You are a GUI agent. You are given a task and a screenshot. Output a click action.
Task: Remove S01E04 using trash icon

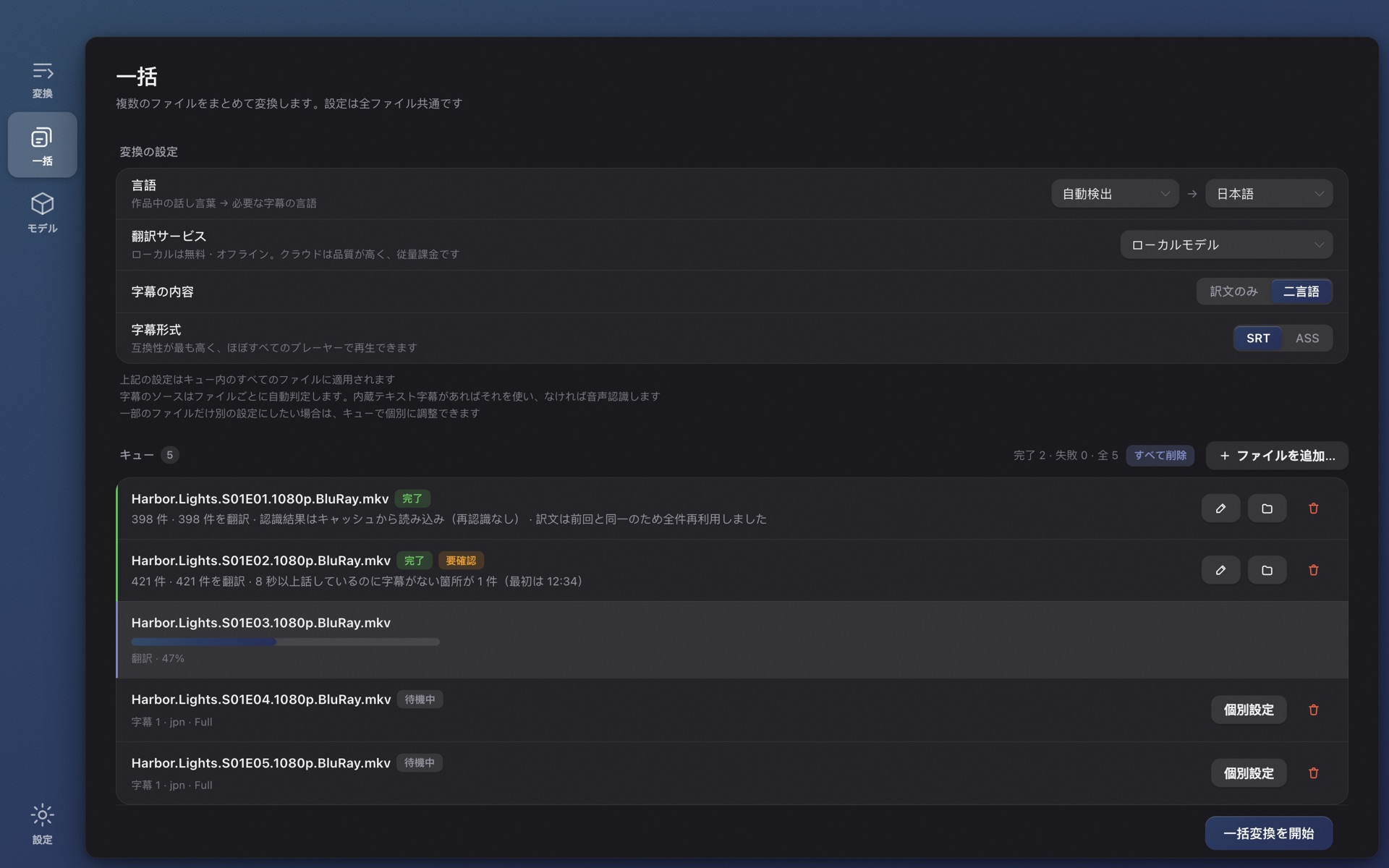tap(1313, 710)
